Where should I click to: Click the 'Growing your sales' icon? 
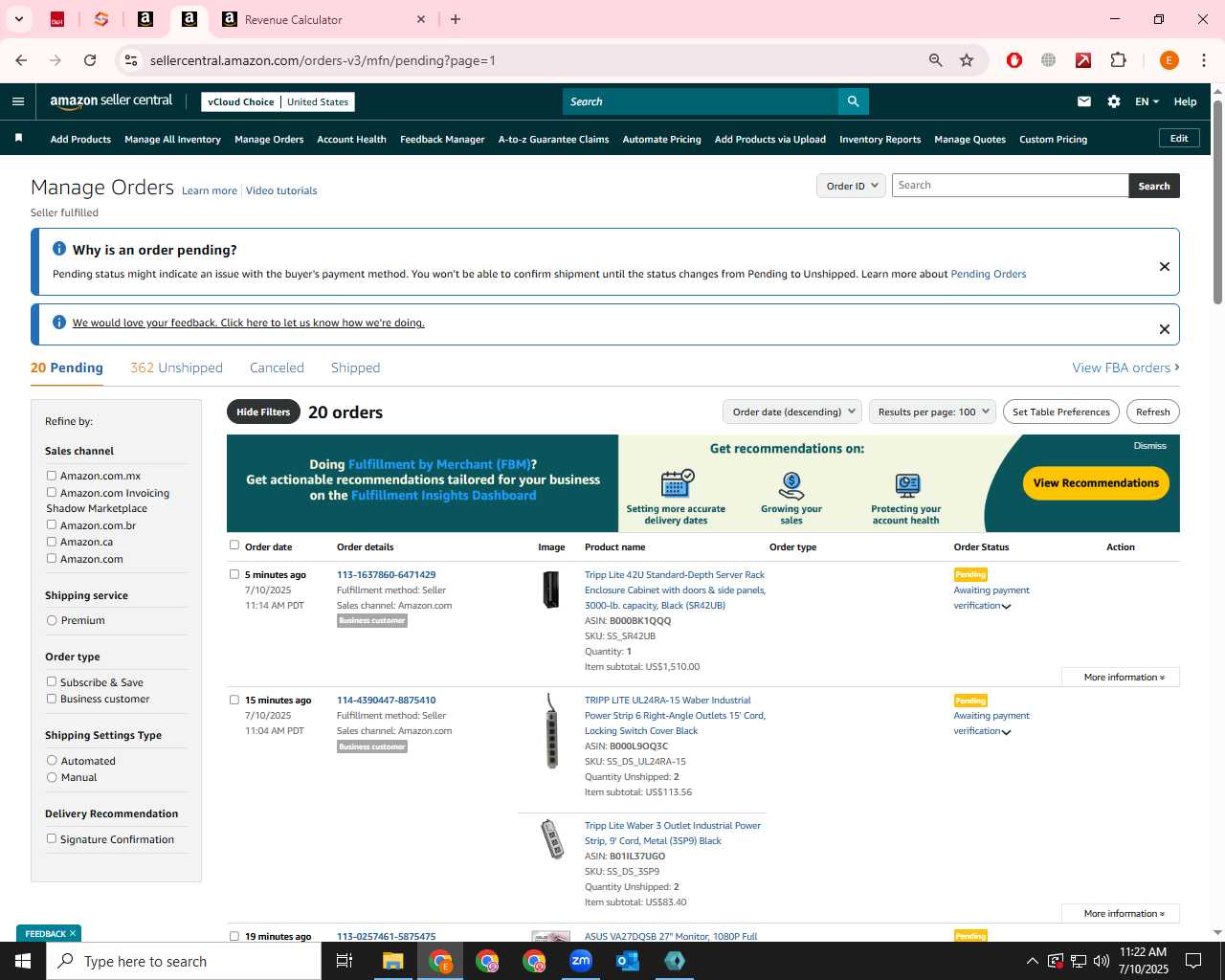click(791, 485)
